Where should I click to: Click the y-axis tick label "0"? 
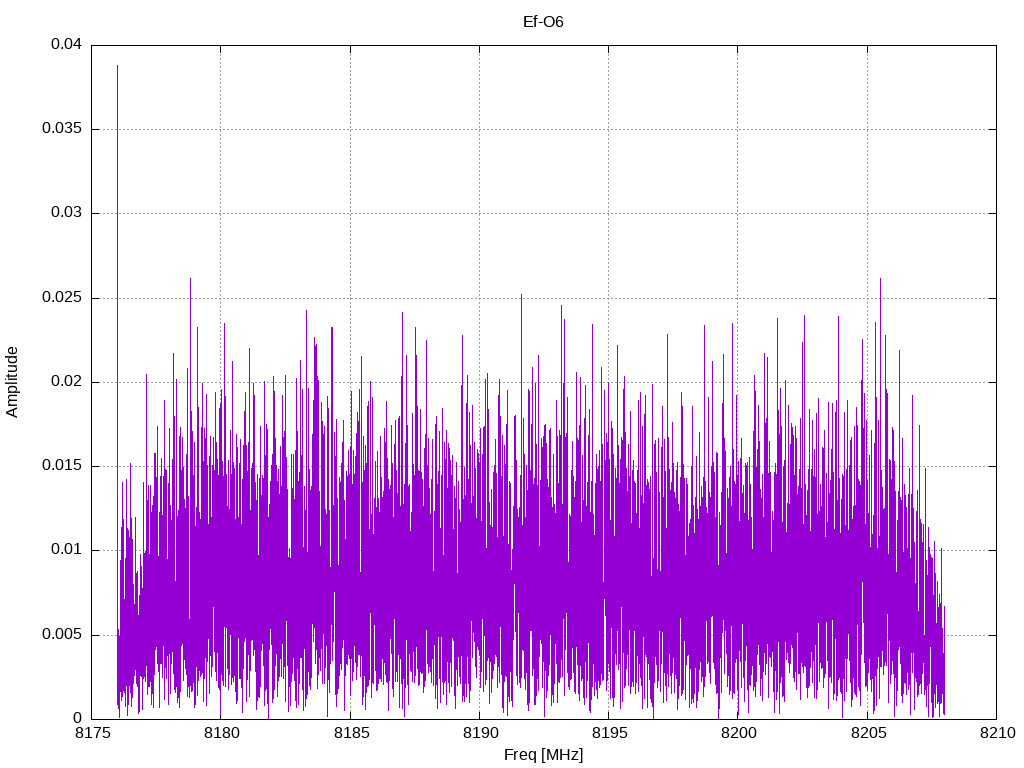coord(78,718)
